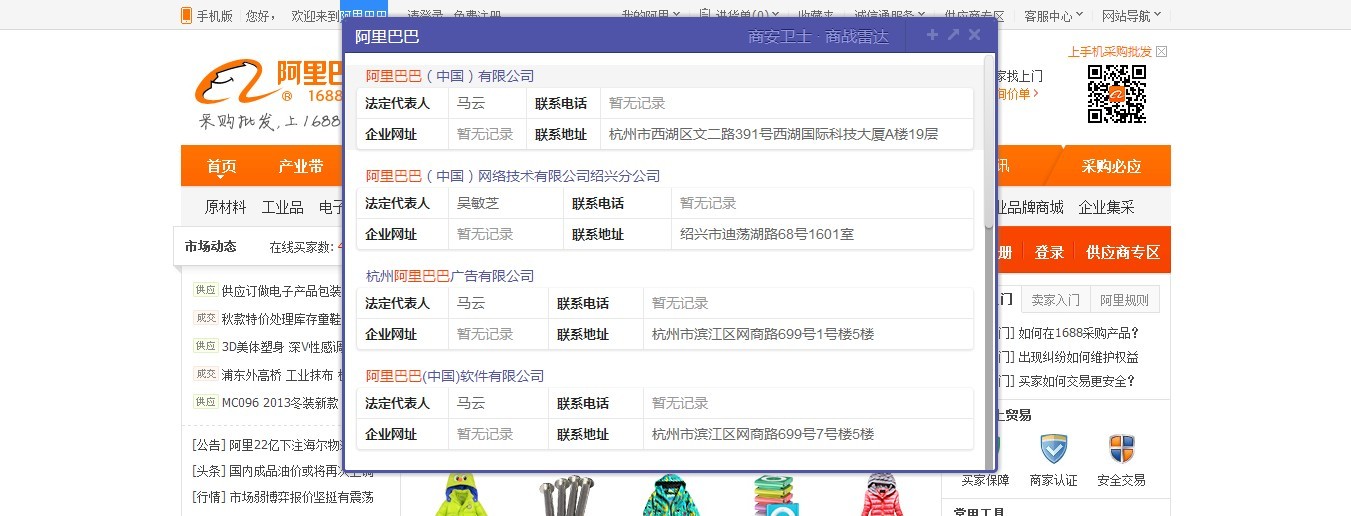This screenshot has width=1351, height=516.
Task: Click 马云 in the first company table
Action: click(x=471, y=103)
